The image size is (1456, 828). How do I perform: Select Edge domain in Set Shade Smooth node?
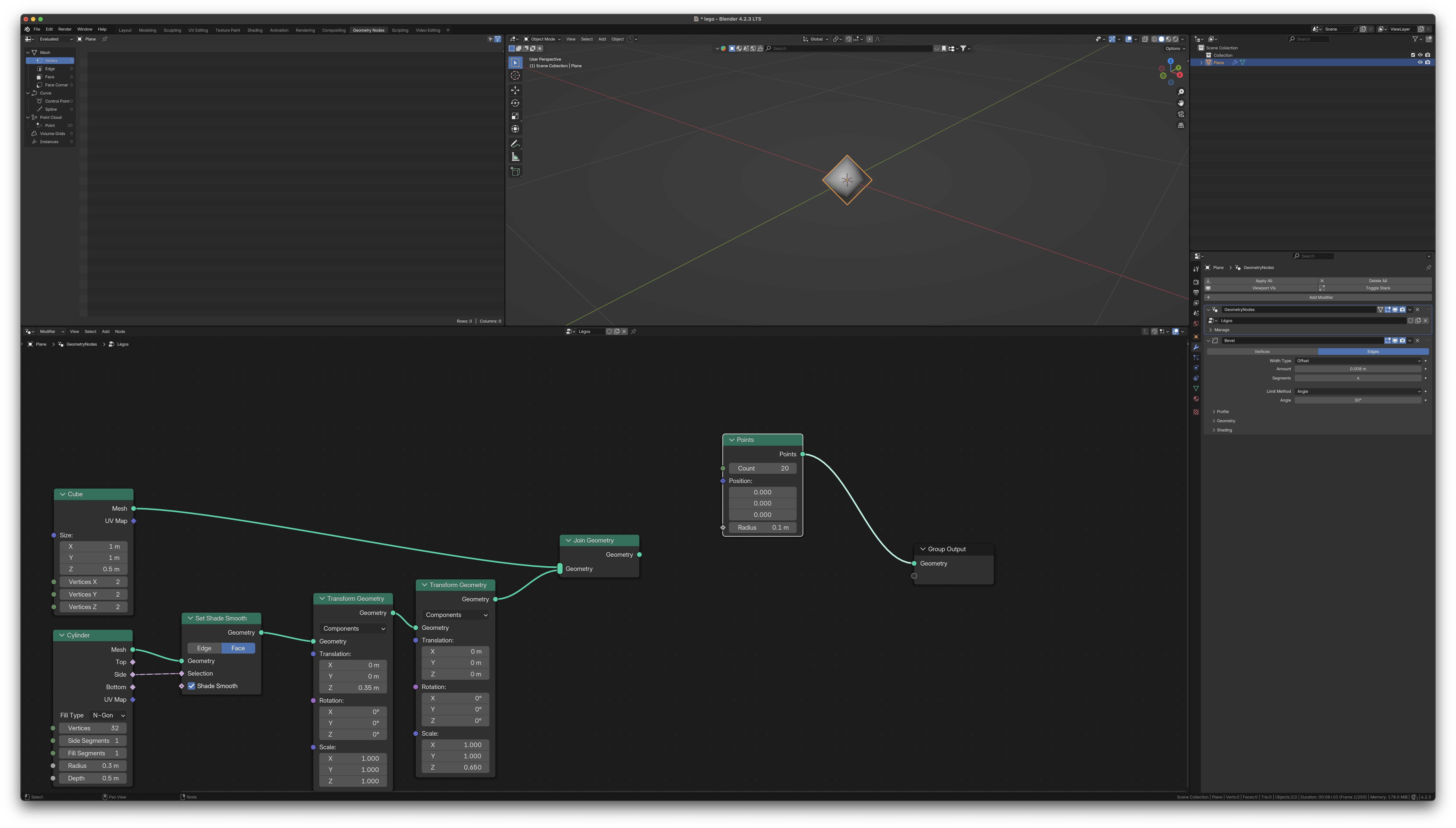(x=204, y=648)
